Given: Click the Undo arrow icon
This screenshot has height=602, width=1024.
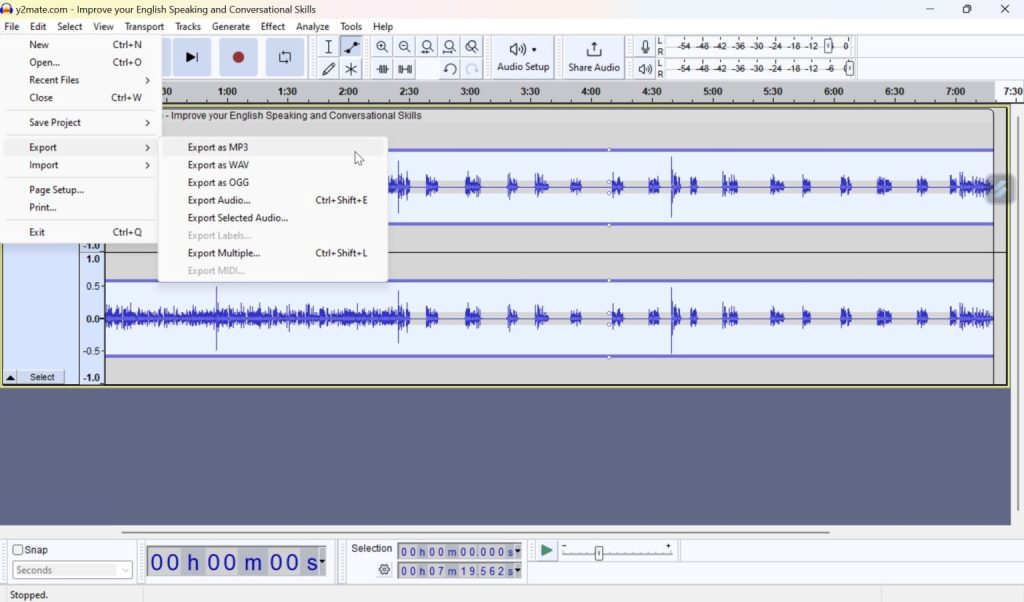Looking at the screenshot, I should pos(450,68).
